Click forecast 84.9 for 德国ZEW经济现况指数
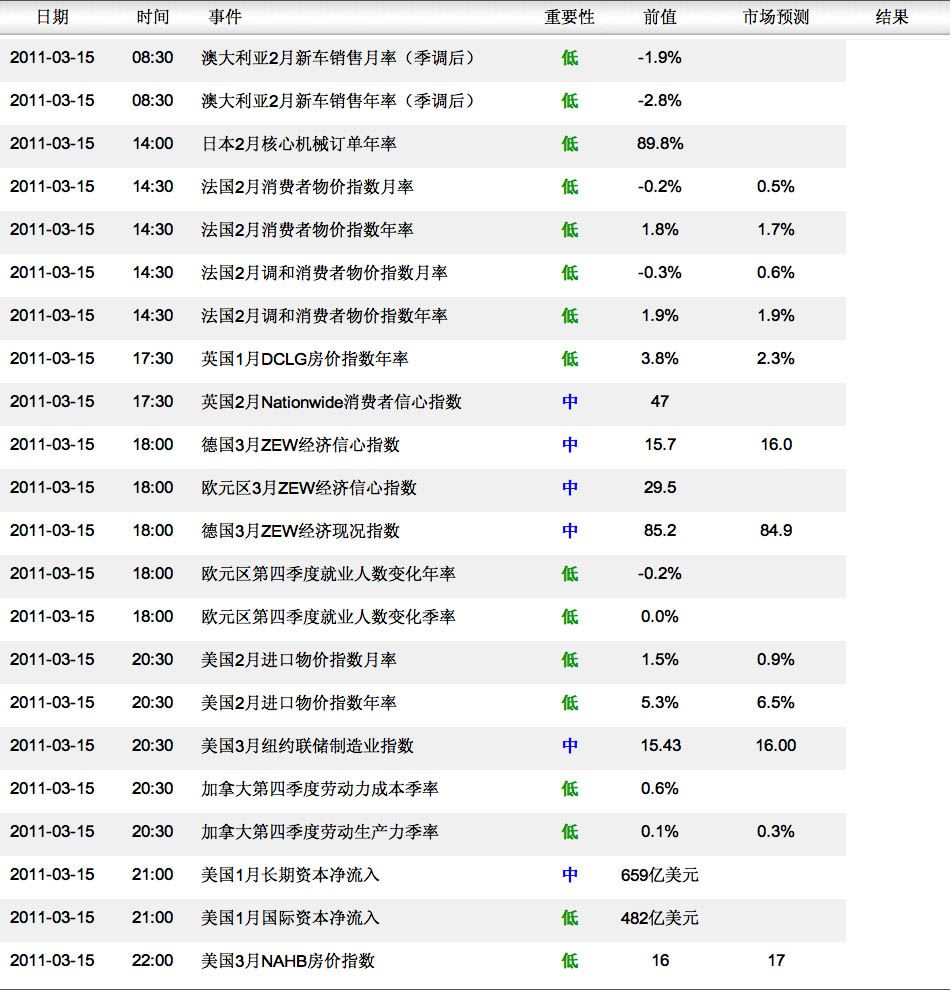 776,531
